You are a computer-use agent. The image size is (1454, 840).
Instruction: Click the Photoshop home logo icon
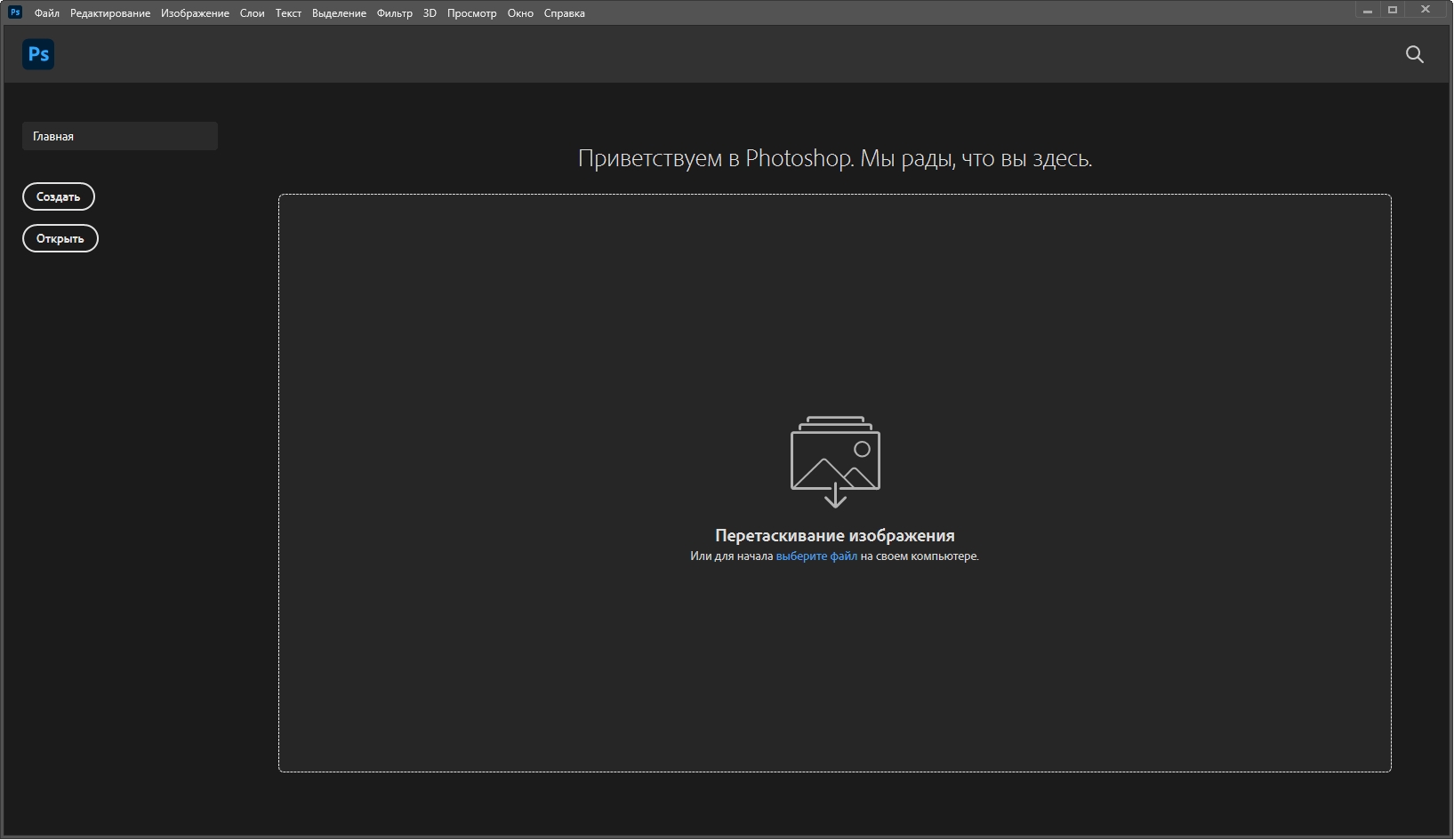pos(38,54)
